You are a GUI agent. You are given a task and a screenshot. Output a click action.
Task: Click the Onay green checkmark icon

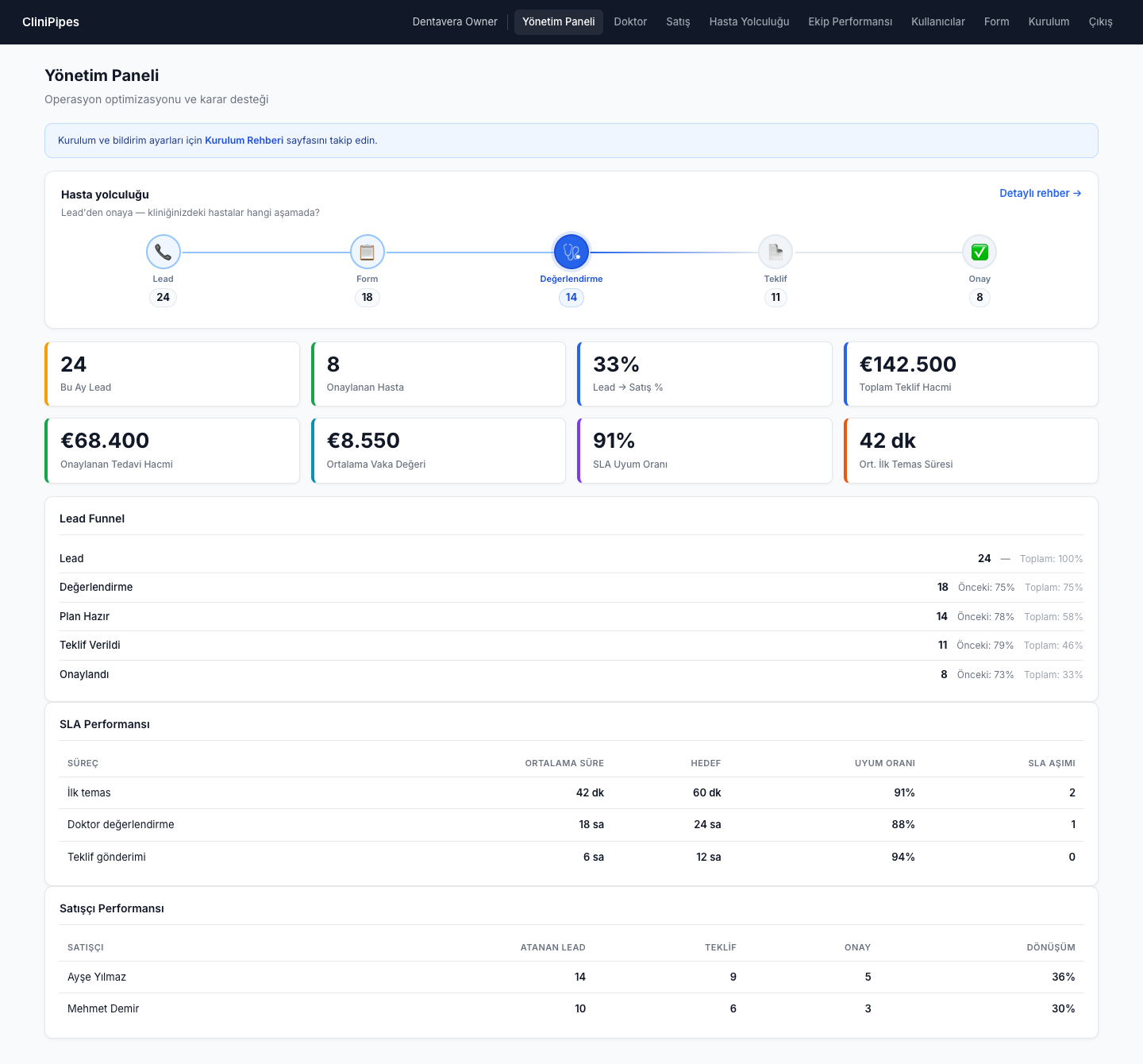[x=979, y=253]
